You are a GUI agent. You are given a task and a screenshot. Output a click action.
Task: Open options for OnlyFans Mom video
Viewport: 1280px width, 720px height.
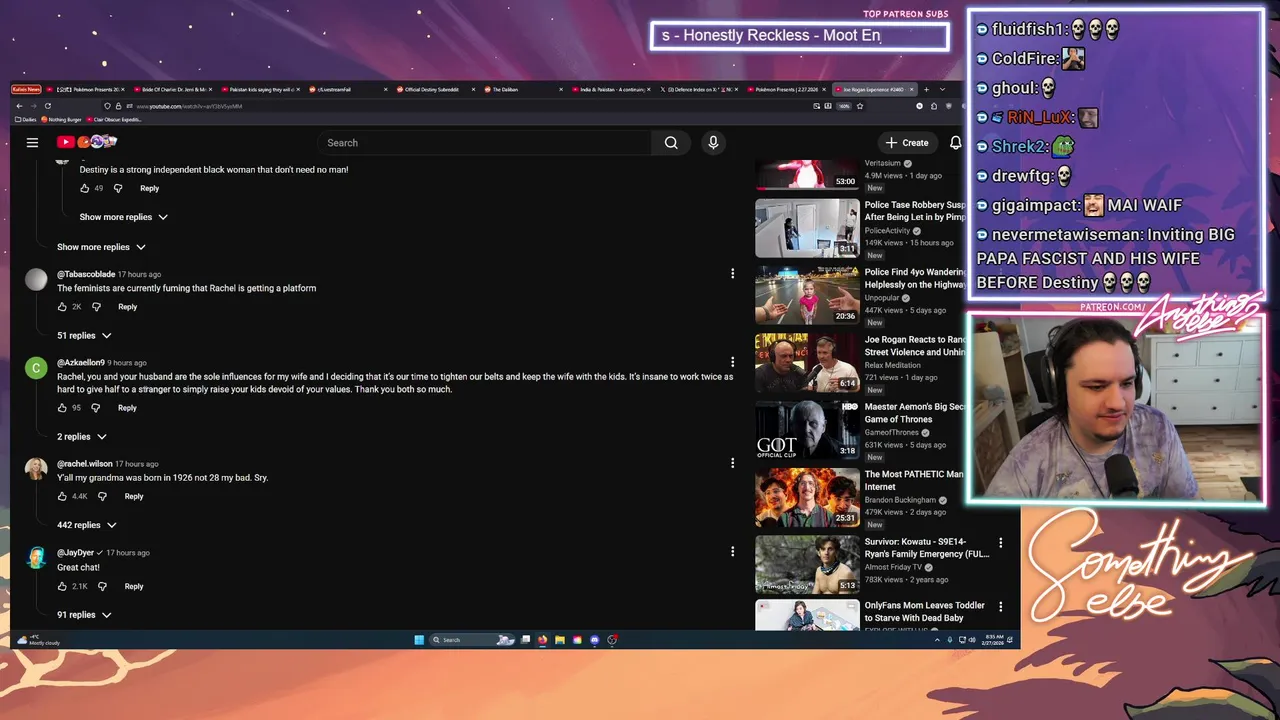click(x=1000, y=606)
